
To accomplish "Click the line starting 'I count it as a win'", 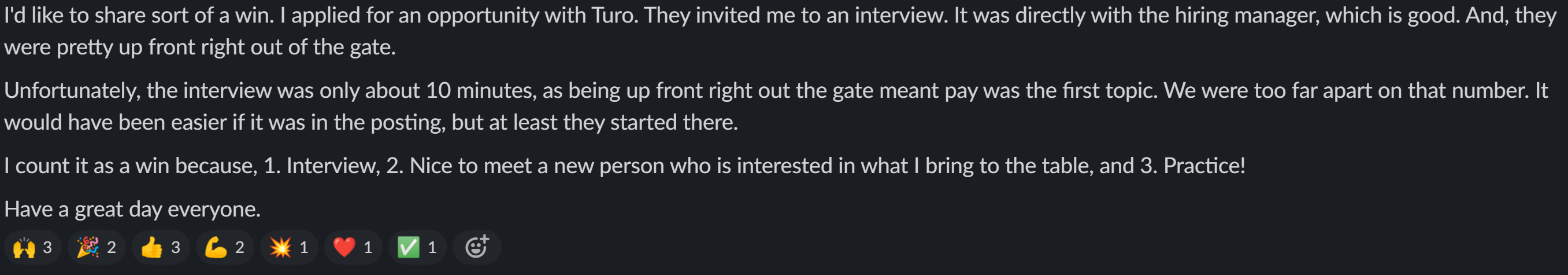I will [625, 166].
